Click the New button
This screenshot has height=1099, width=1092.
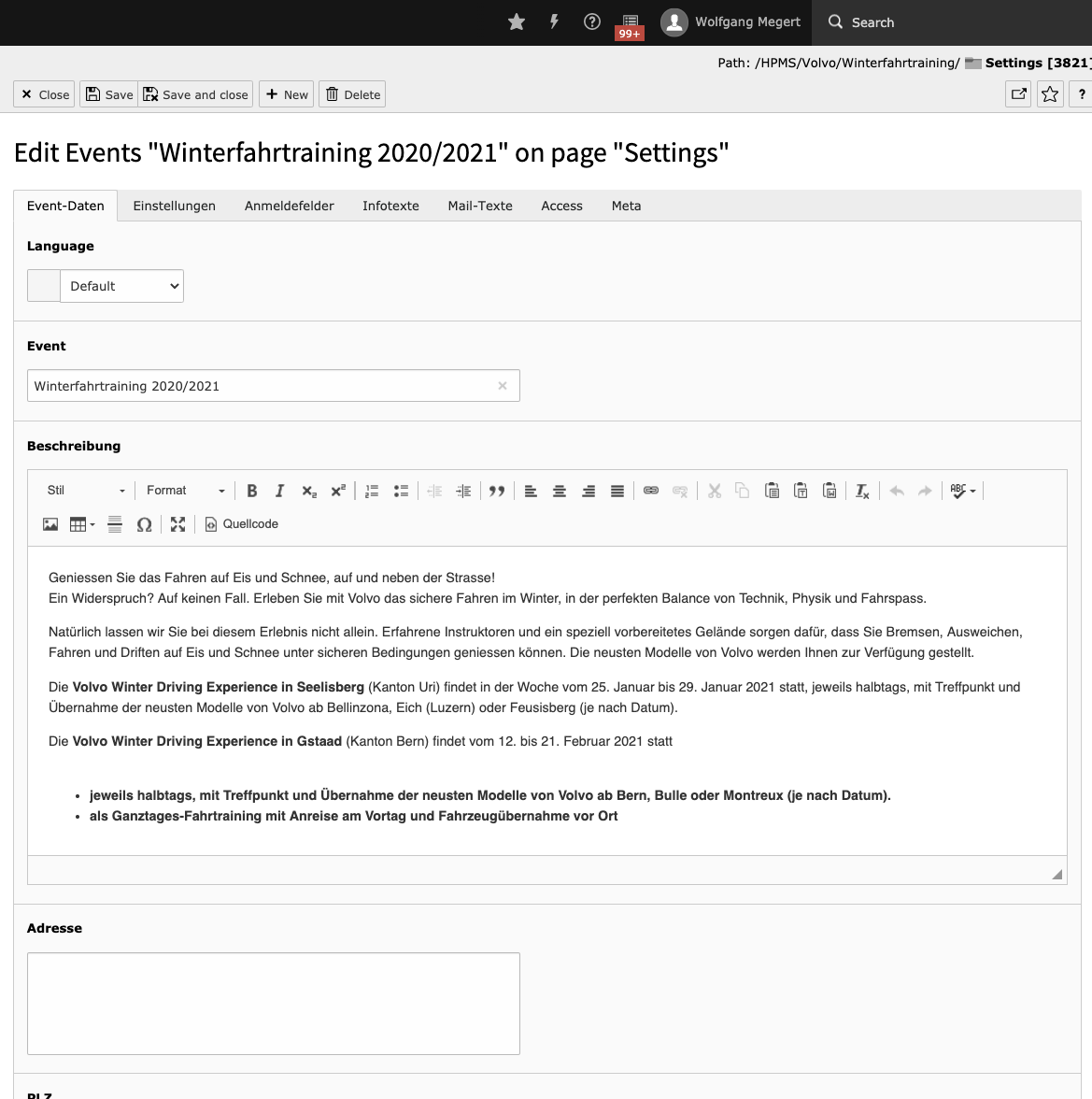click(287, 93)
